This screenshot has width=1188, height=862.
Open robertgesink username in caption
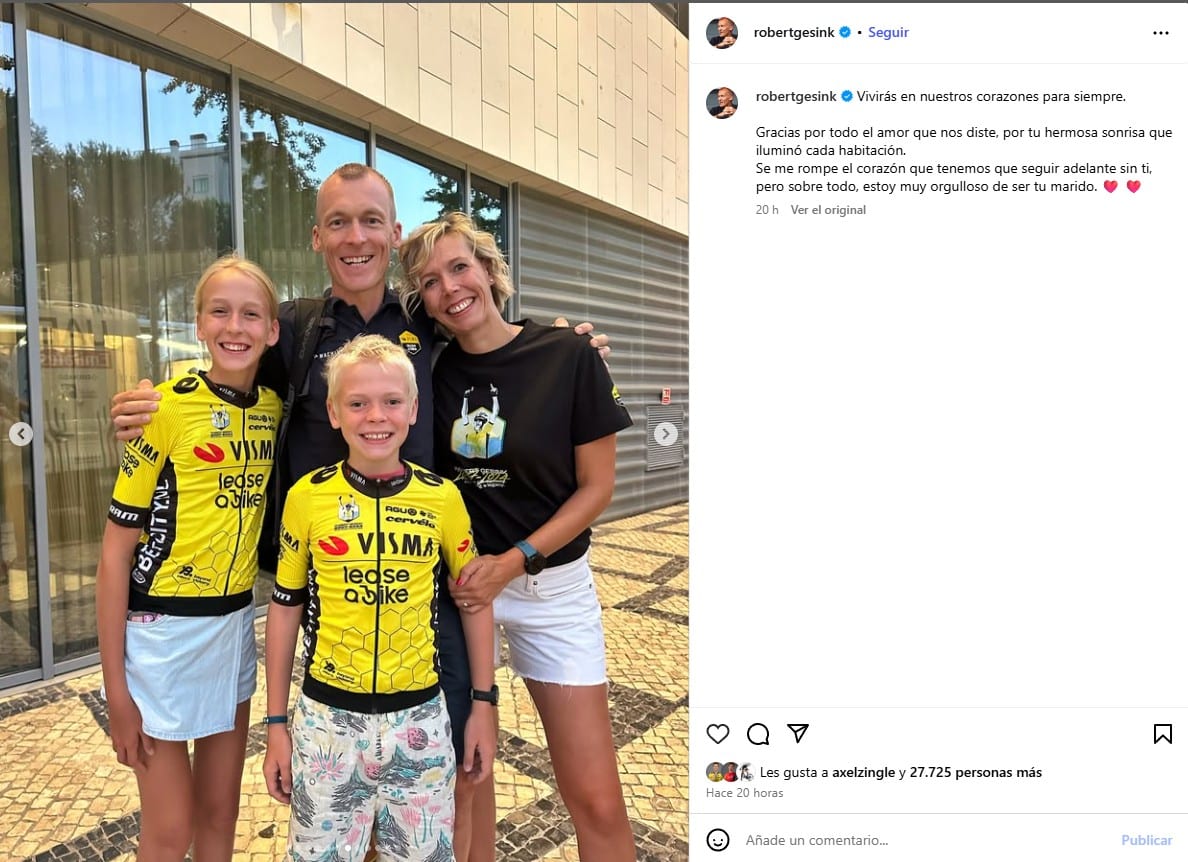click(x=796, y=96)
